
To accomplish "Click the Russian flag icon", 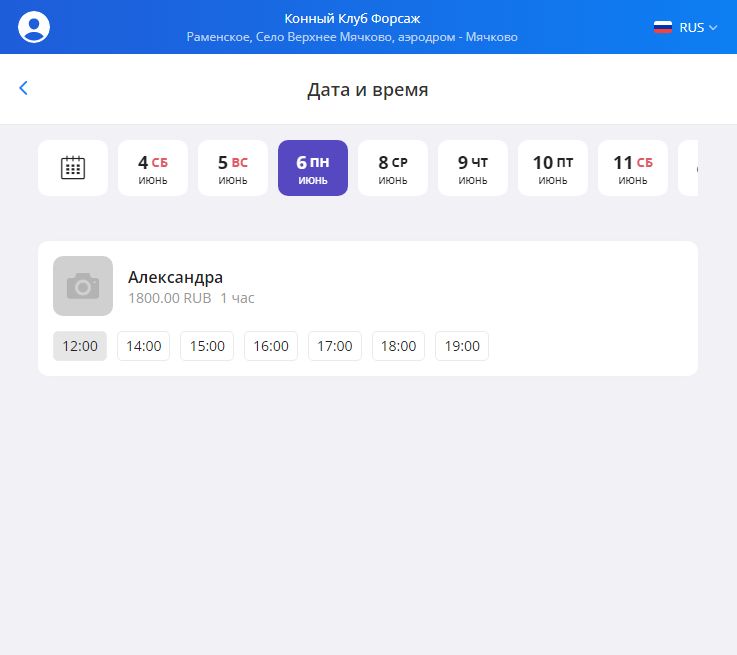I will pos(663,27).
